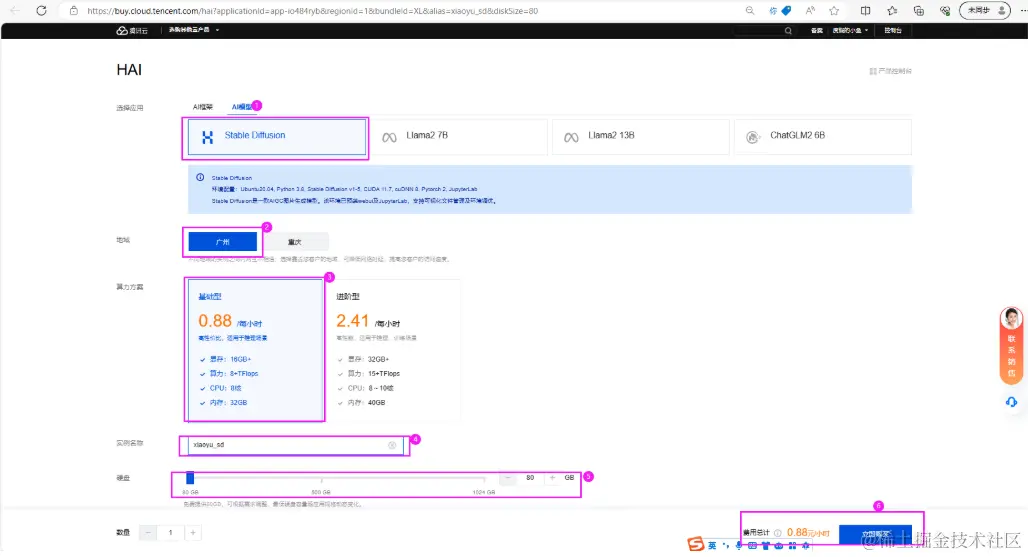
Task: Select the ChatGLM2 6B application card
Action: pos(823,137)
